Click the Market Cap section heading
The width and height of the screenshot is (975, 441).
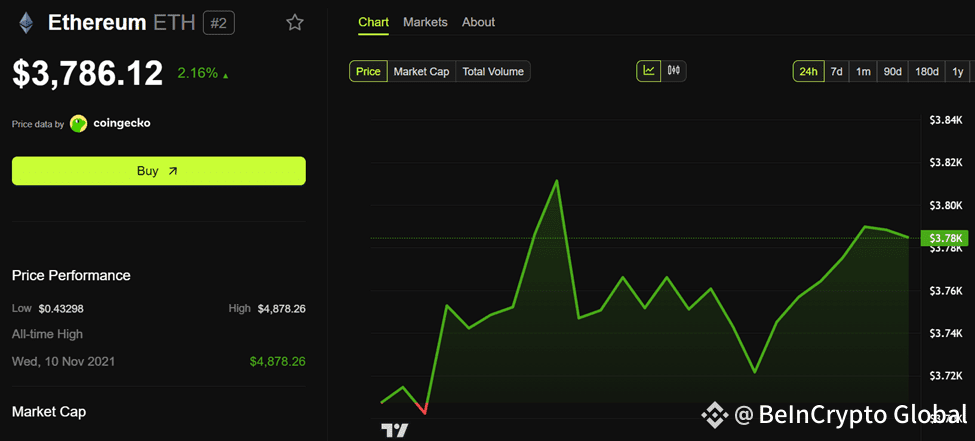pos(49,412)
